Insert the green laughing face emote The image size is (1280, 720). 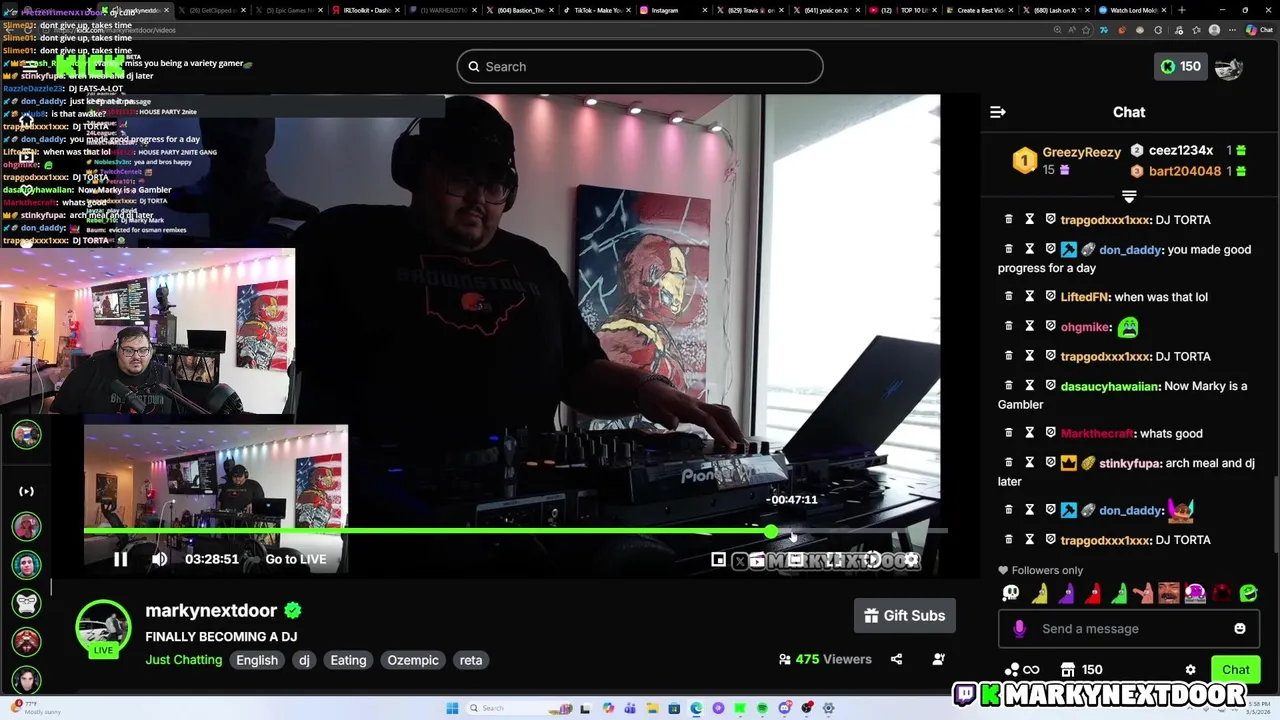coord(1248,594)
